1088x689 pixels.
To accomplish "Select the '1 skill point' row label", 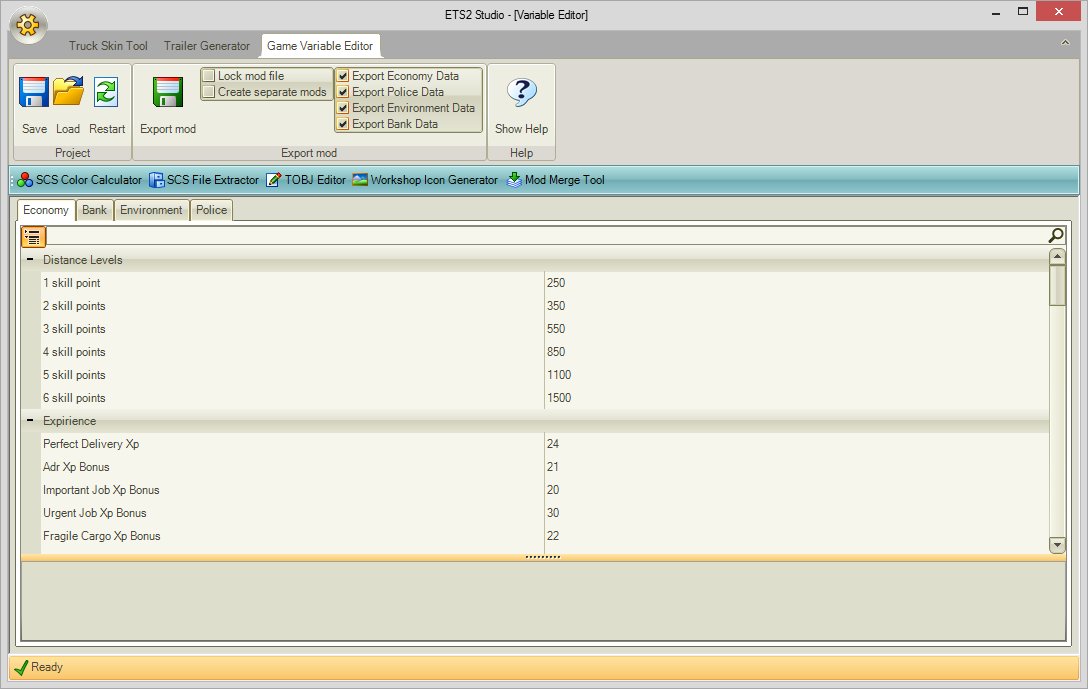I will 71,283.
